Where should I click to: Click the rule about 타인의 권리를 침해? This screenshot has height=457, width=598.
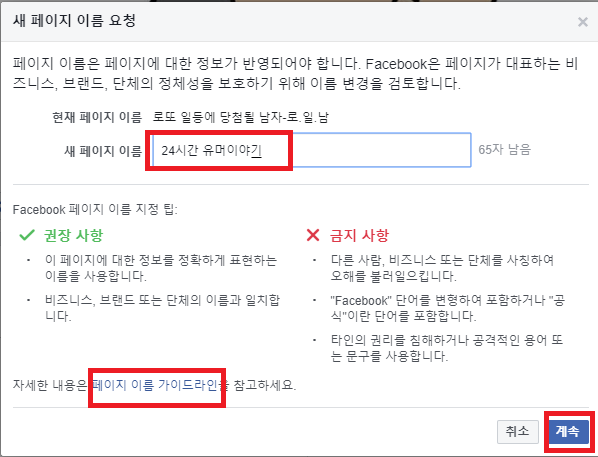pyautogui.click(x=447, y=348)
